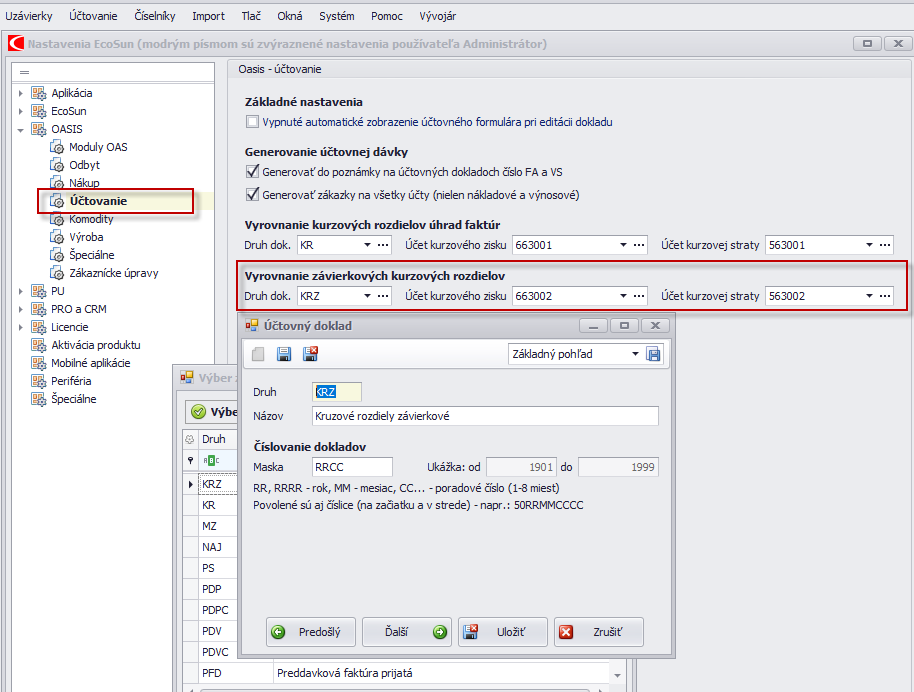Open the Uzávierky menu
914x692 pixels.
(x=29, y=16)
